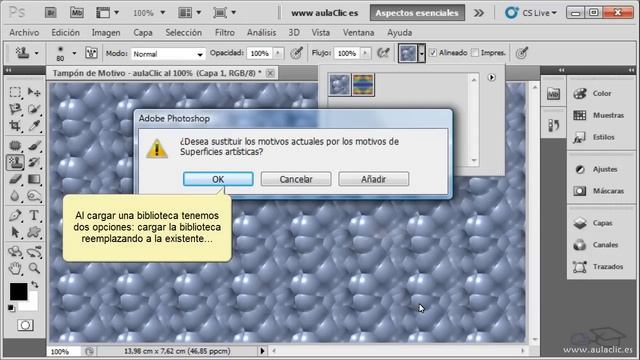This screenshot has width=640, height=360.
Task: Open the brush preset picker arrow
Action: [x=74, y=53]
